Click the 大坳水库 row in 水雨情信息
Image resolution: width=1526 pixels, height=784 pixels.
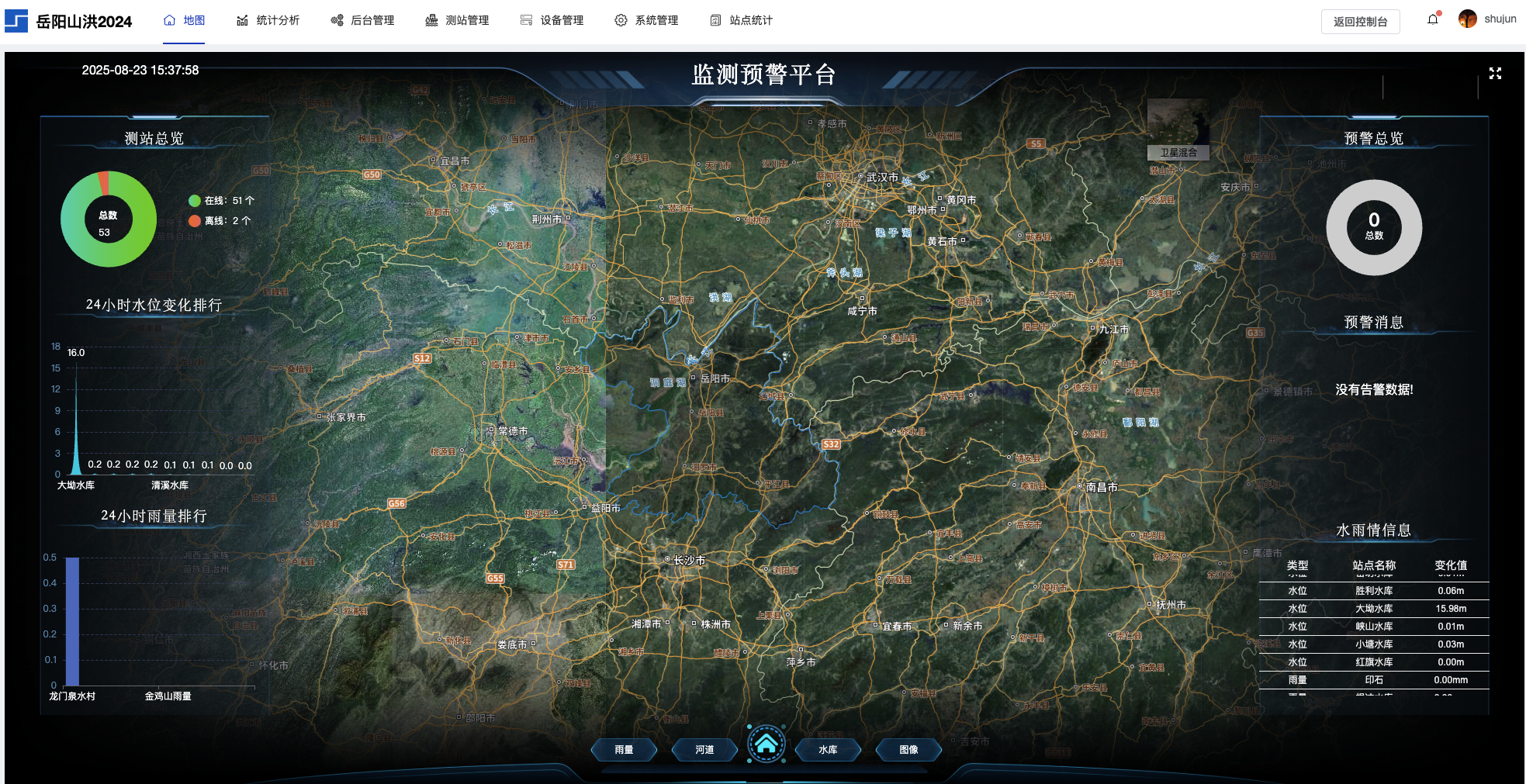pyautogui.click(x=1373, y=609)
